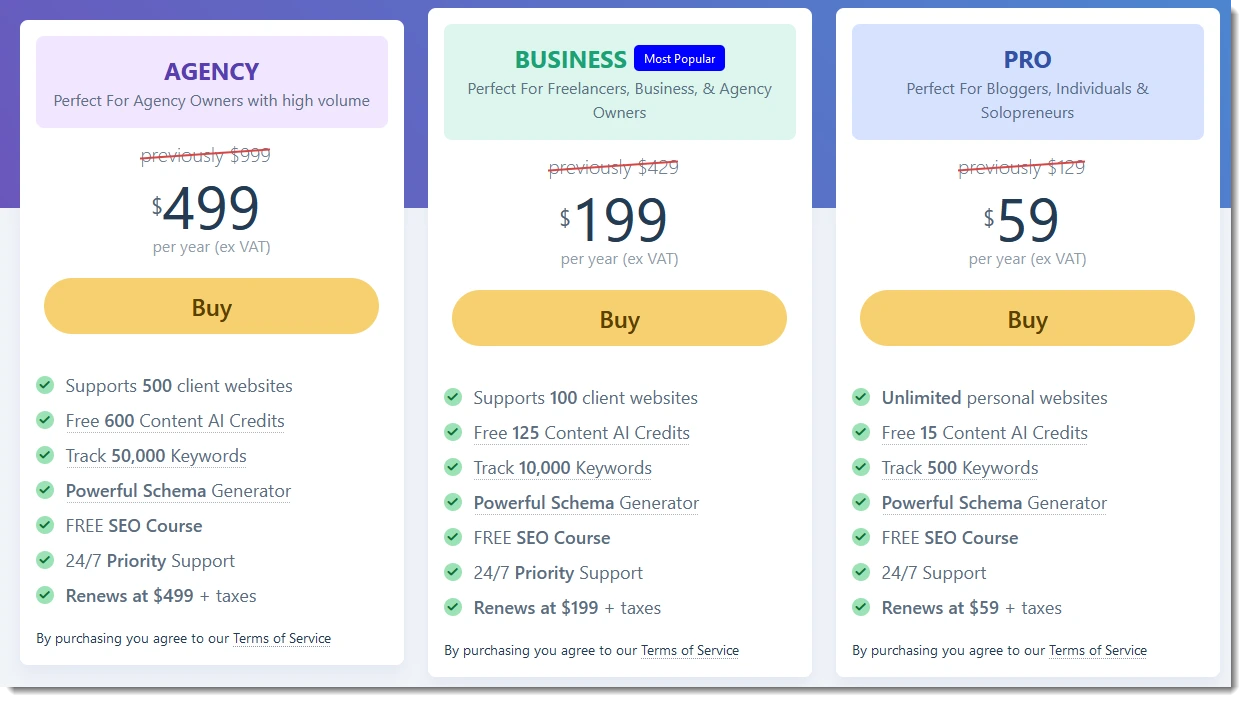1246x702 pixels.
Task: Click the Most Popular badge
Action: click(x=679, y=58)
